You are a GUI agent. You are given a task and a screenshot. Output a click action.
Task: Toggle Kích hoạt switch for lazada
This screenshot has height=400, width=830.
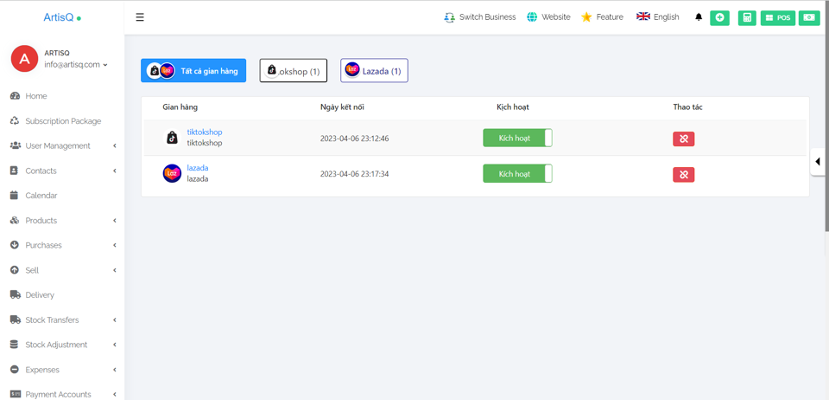point(517,174)
